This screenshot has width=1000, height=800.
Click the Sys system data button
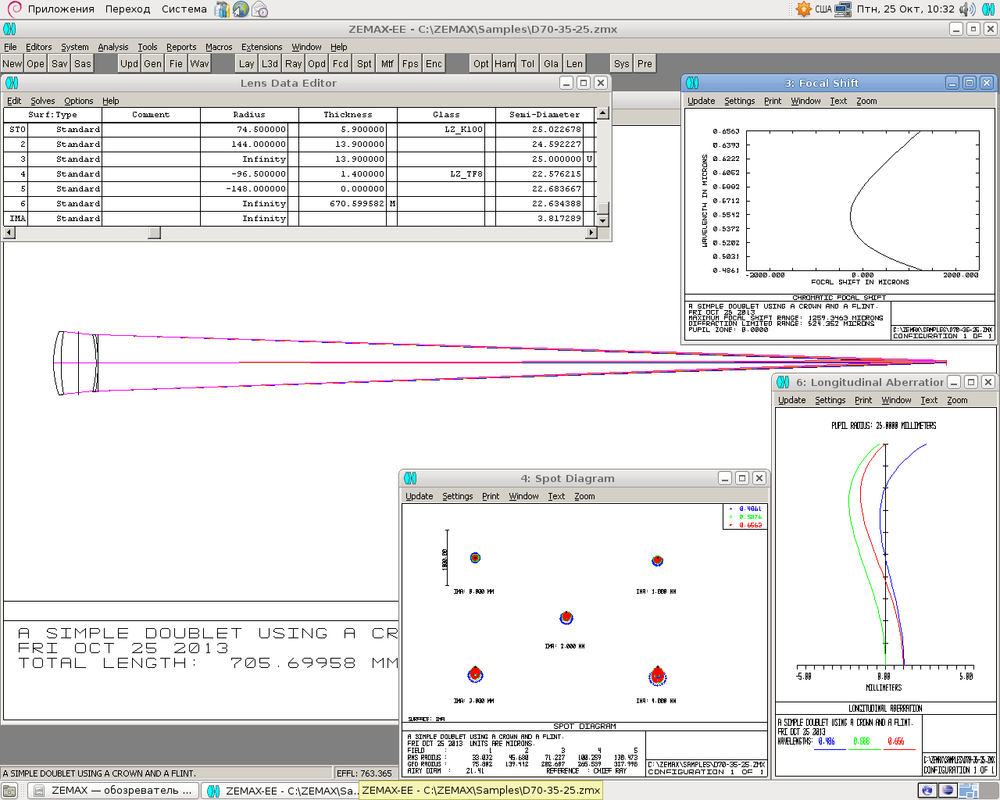[621, 63]
